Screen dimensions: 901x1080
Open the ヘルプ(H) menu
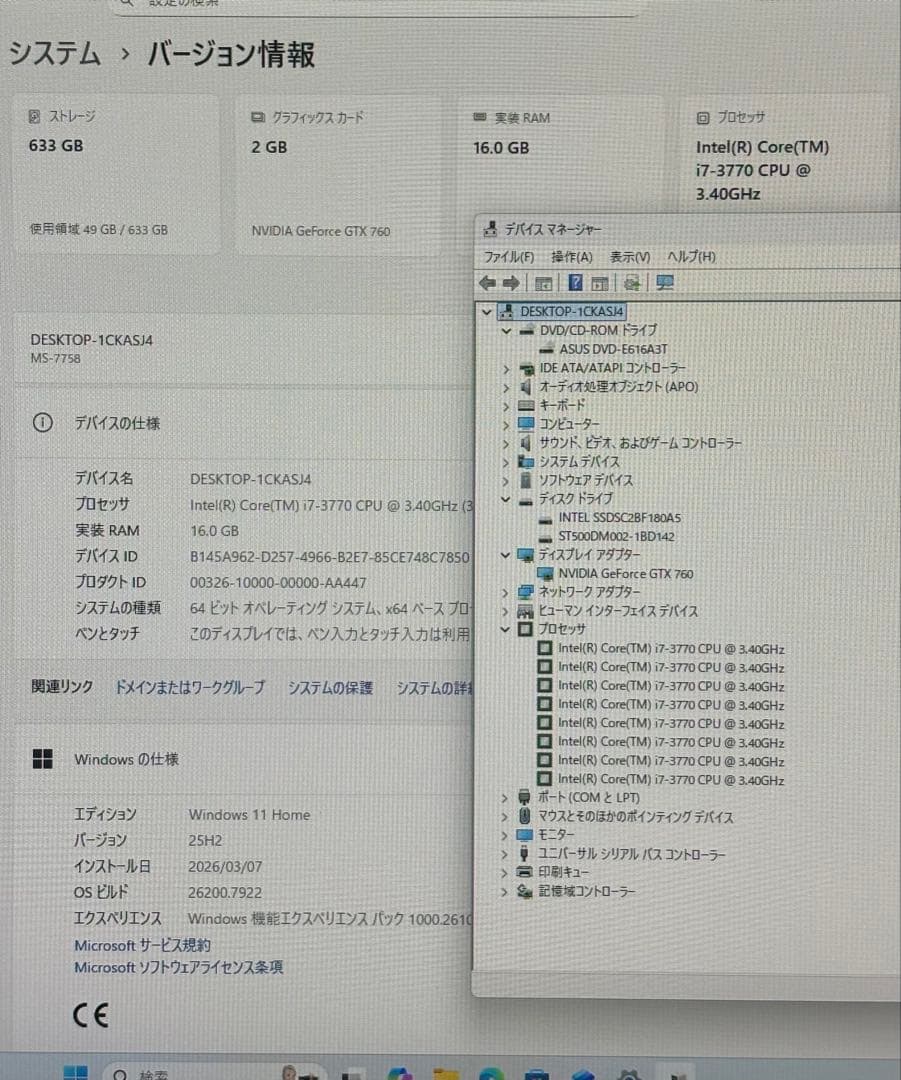(x=691, y=257)
